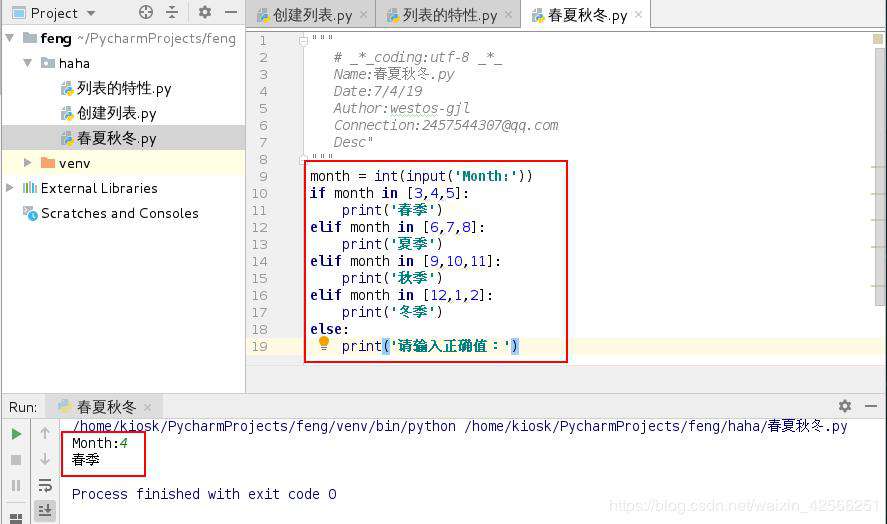This screenshot has width=887, height=524.
Task: Hide the Project panel with minus icon
Action: coord(231,12)
